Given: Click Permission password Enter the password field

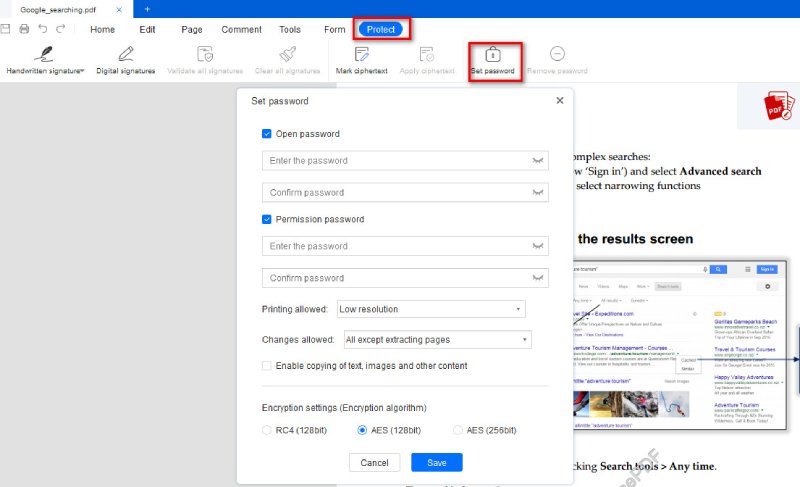Looking at the screenshot, I should 405,246.
